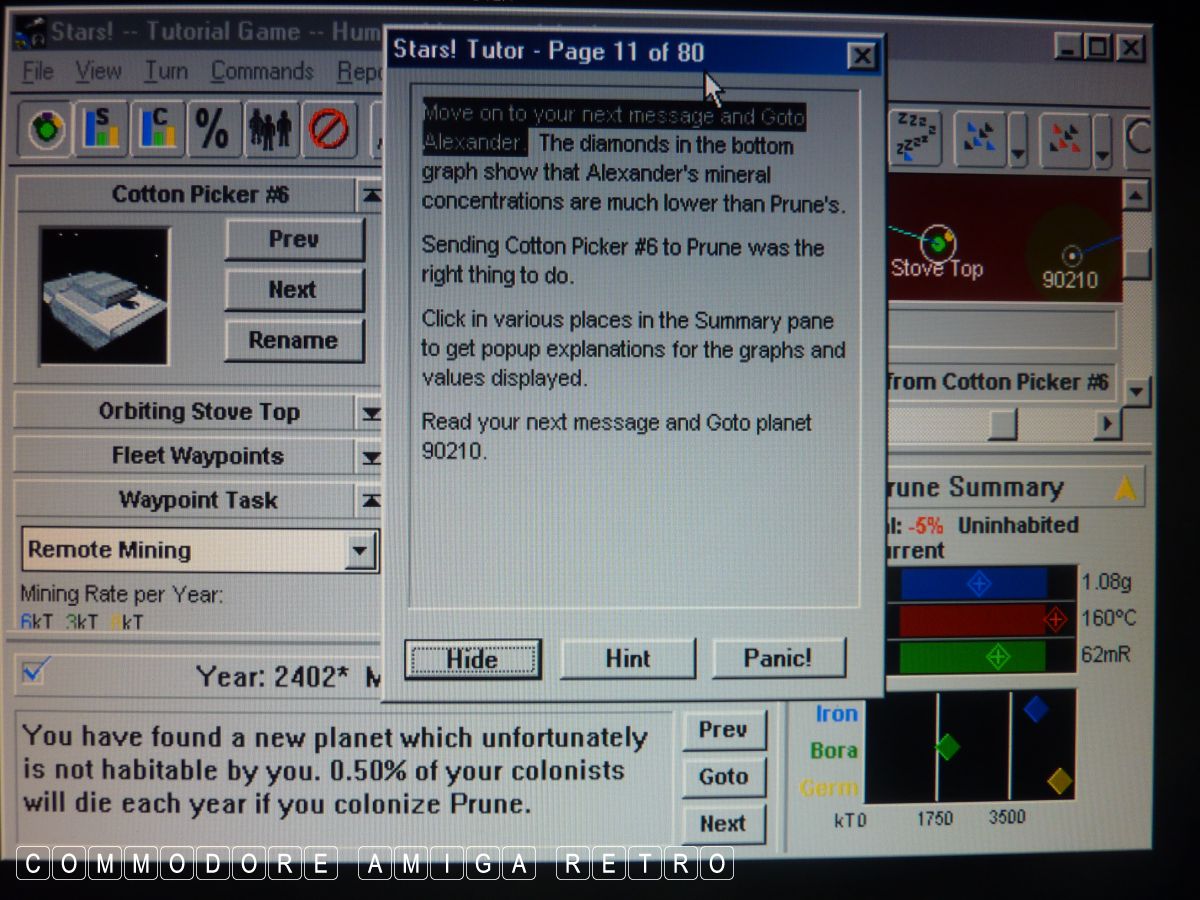
Task: Select the population view icon
Action: [269, 130]
